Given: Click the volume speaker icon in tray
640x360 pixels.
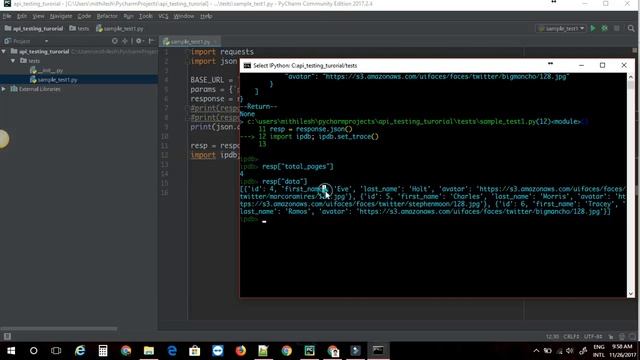Looking at the screenshot, I should pyautogui.click(x=570, y=351).
